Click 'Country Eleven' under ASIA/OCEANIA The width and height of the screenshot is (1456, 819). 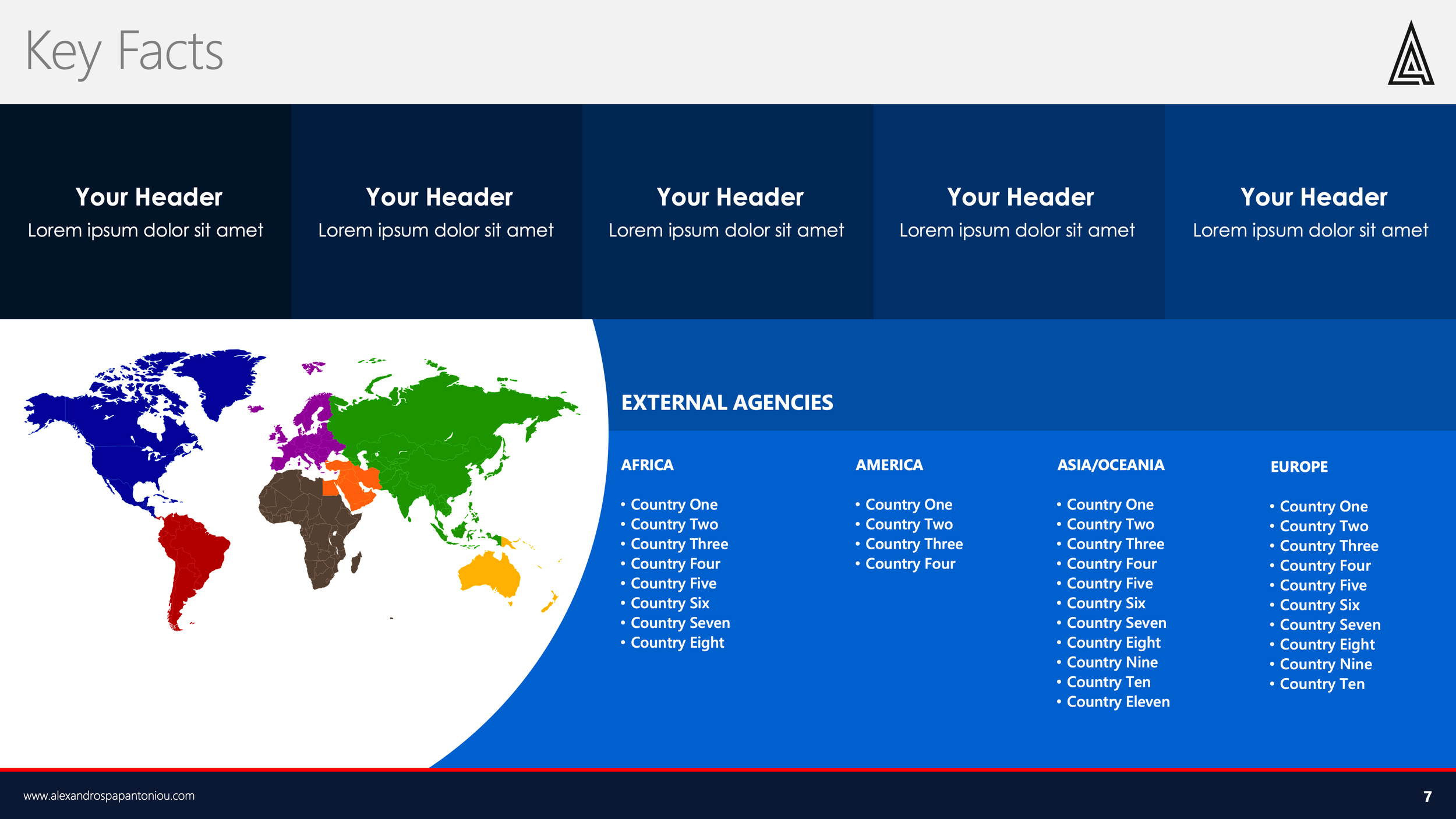1118,702
